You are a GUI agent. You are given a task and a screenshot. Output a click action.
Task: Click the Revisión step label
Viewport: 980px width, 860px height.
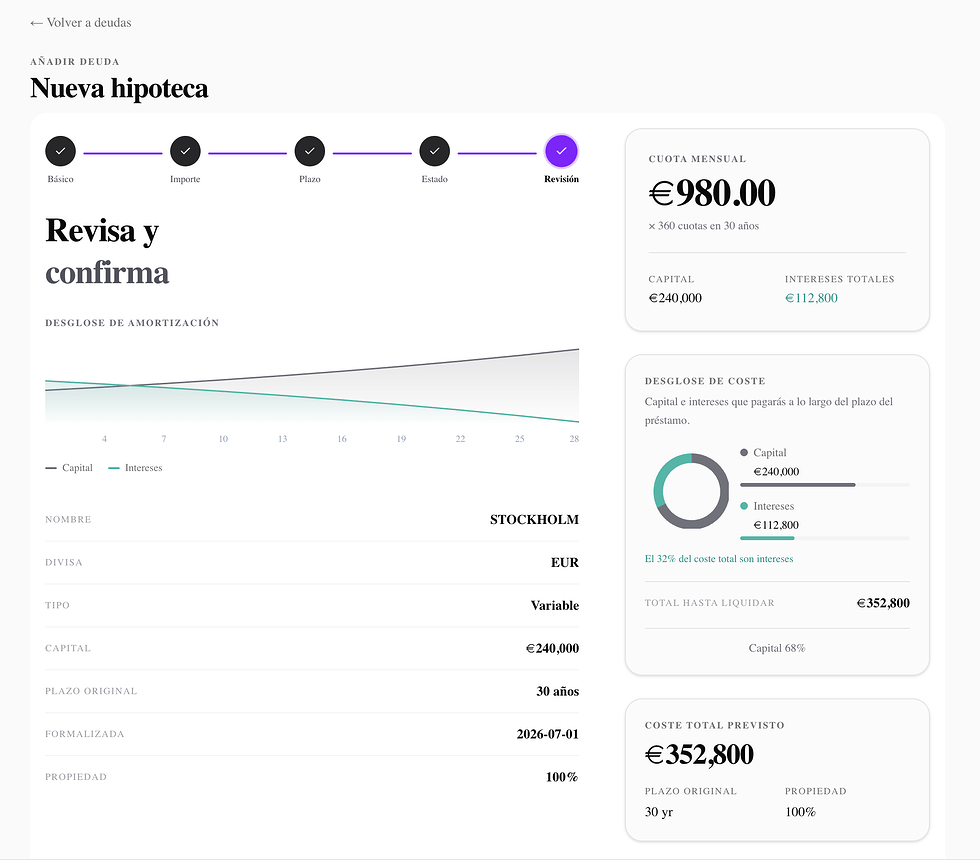coord(561,179)
